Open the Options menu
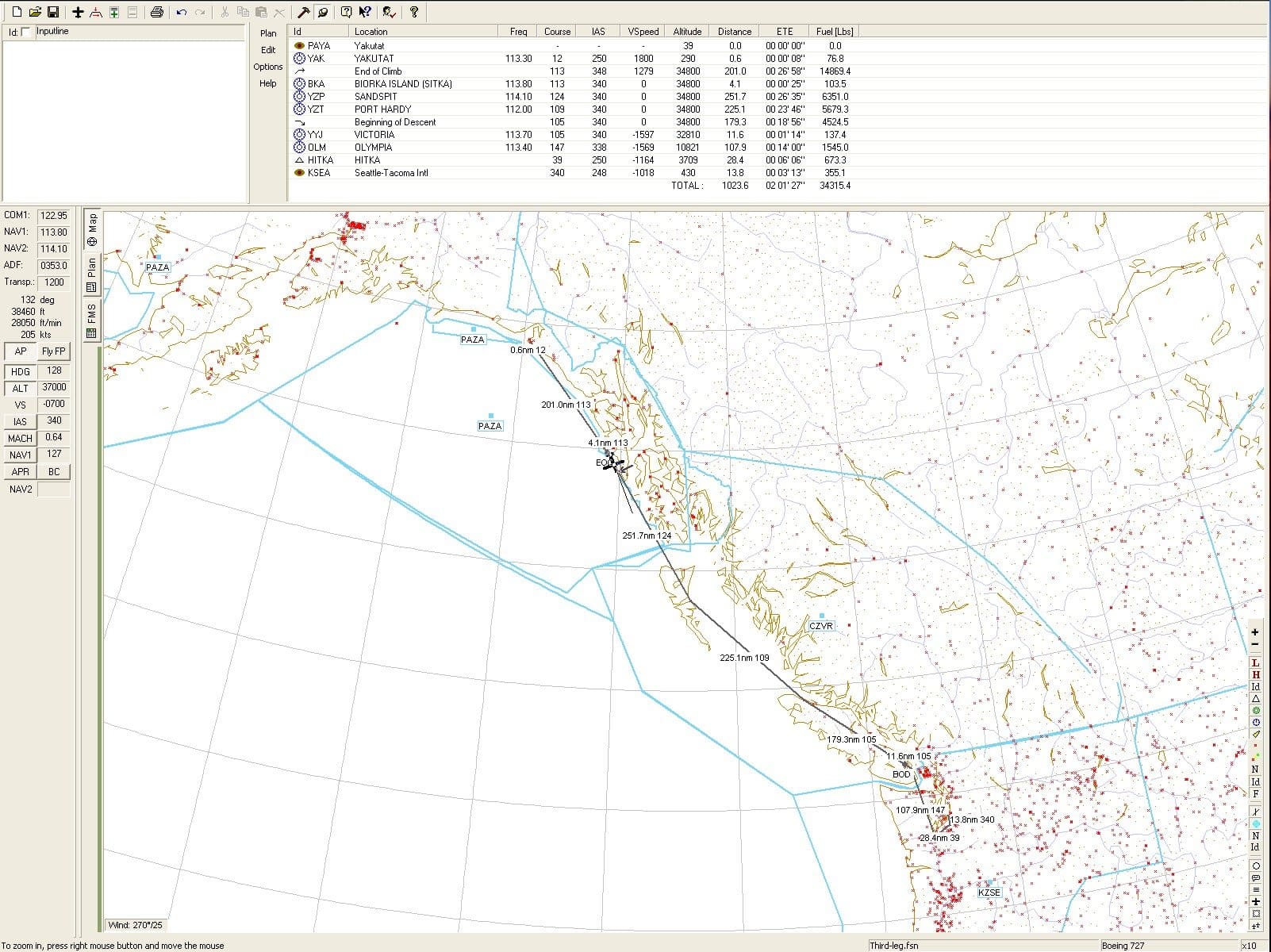 267,67
